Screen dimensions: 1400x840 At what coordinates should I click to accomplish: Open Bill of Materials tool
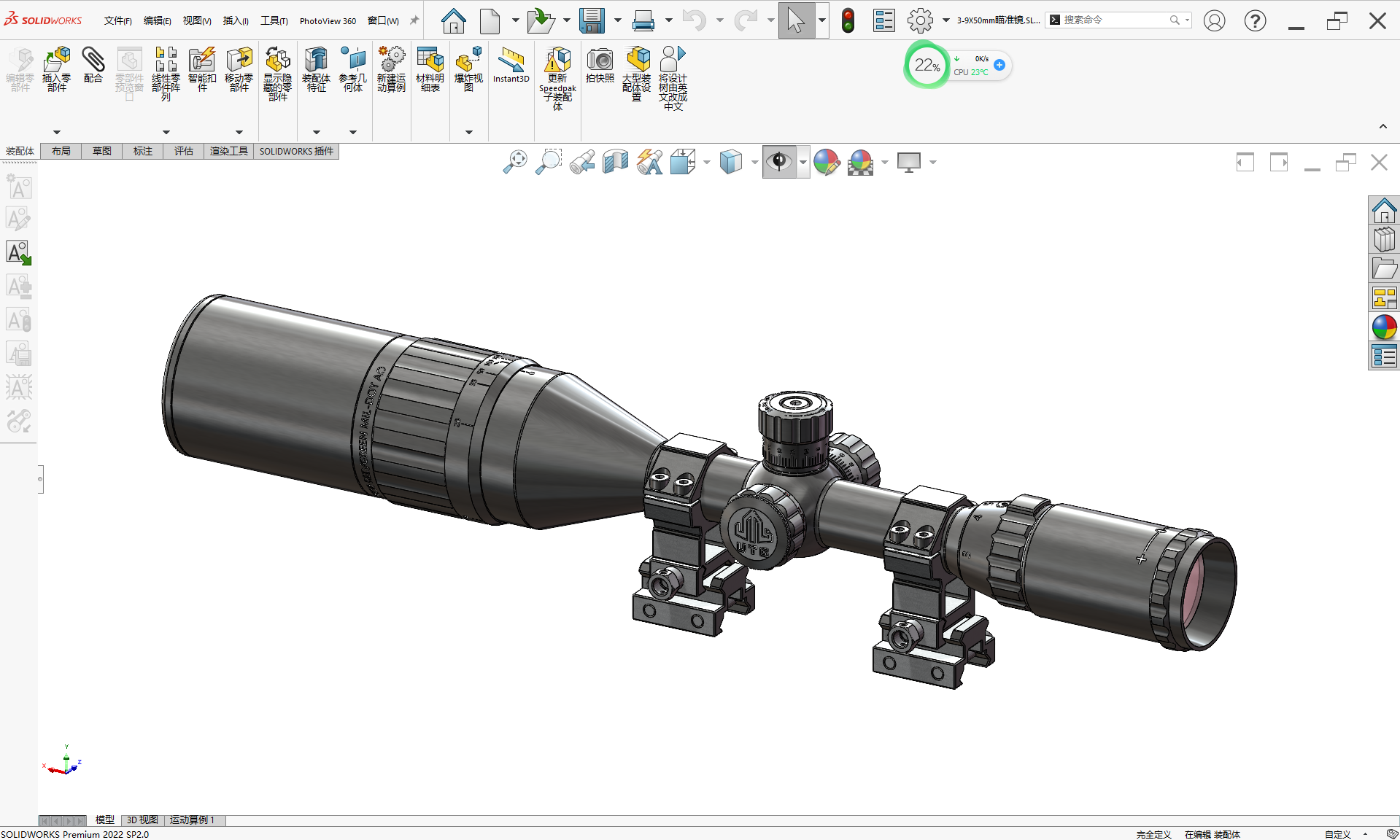[x=430, y=69]
